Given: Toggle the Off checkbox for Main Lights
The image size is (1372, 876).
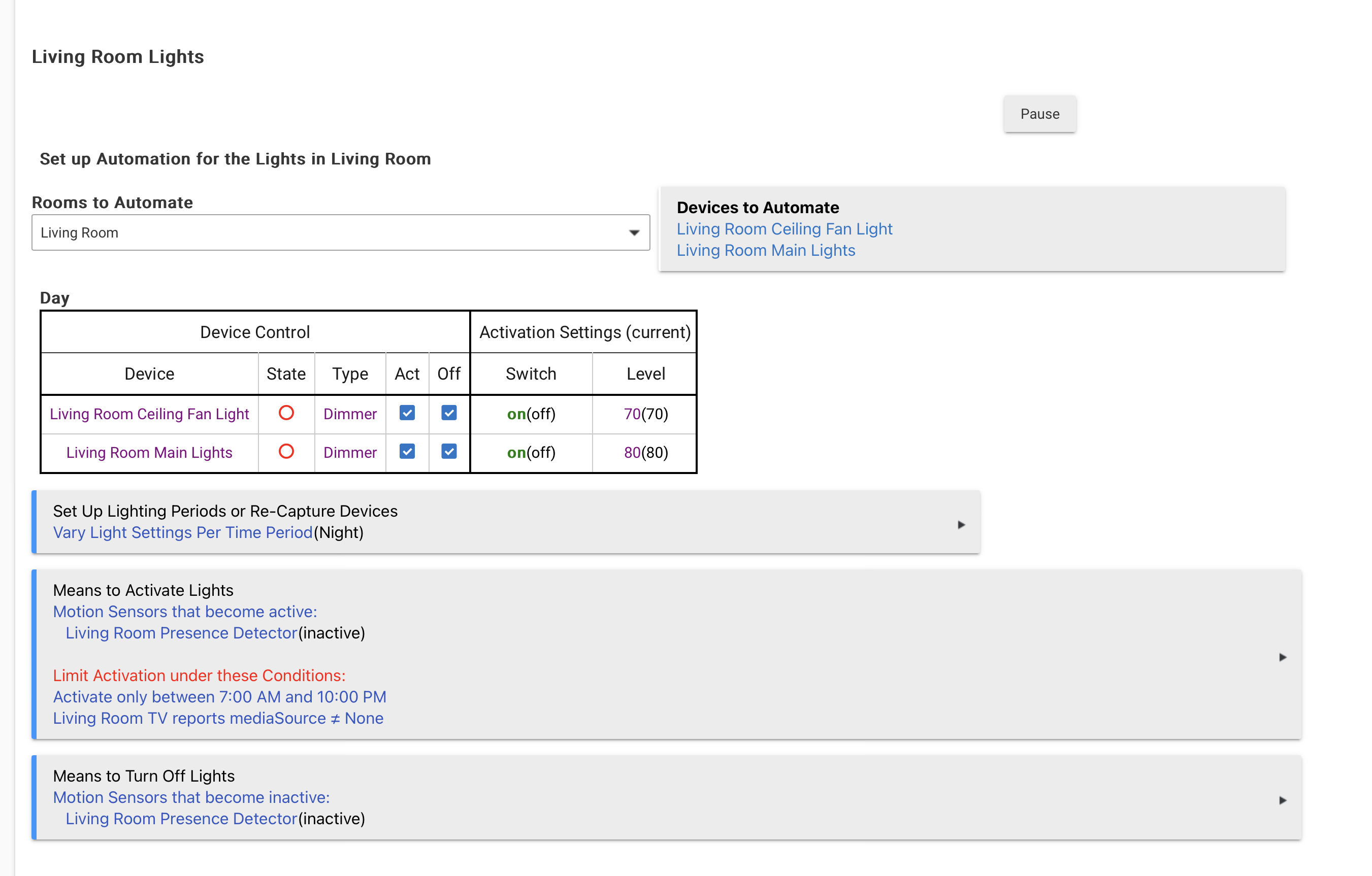Looking at the screenshot, I should pyautogui.click(x=449, y=452).
